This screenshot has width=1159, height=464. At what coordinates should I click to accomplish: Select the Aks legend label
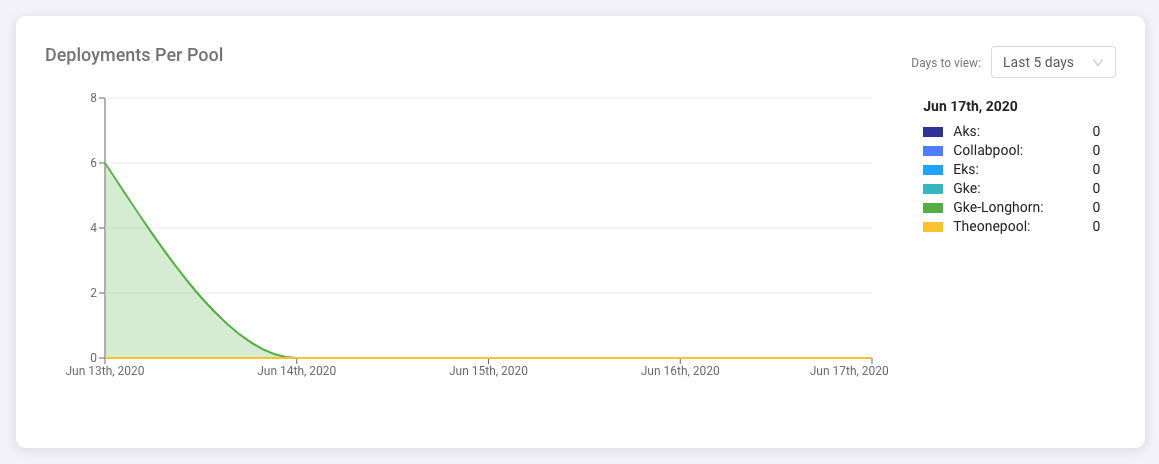[x=966, y=131]
